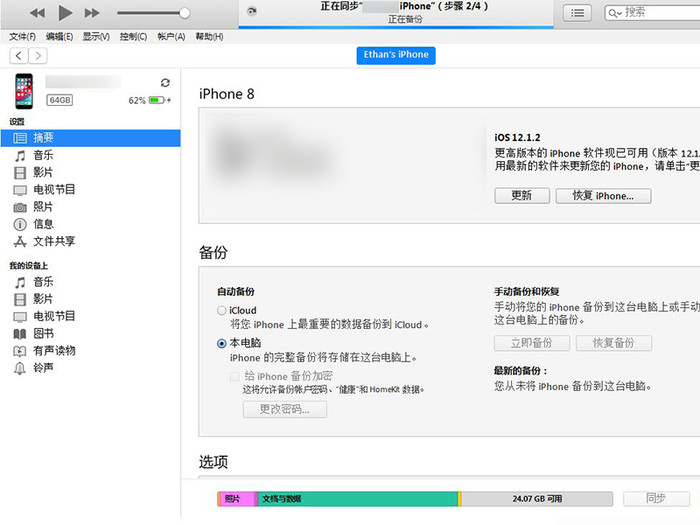Click the apps icon beside 文件共享

point(20,242)
